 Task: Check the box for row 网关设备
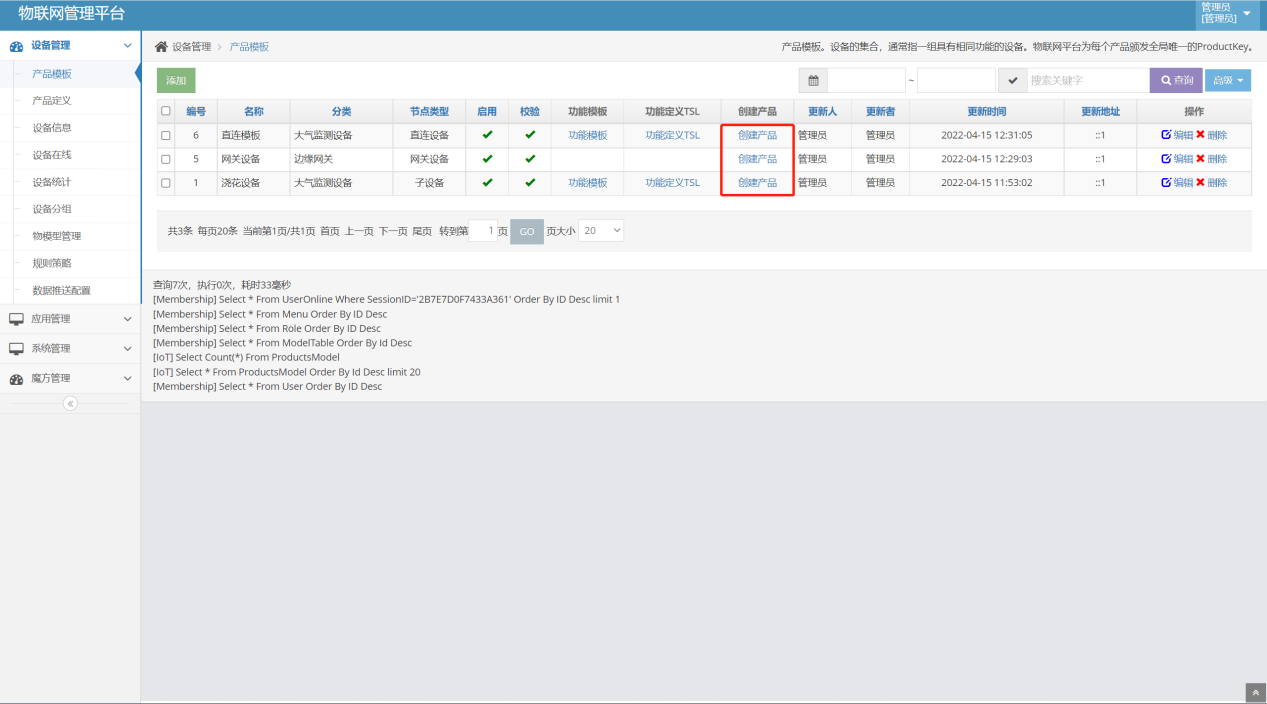click(166, 159)
